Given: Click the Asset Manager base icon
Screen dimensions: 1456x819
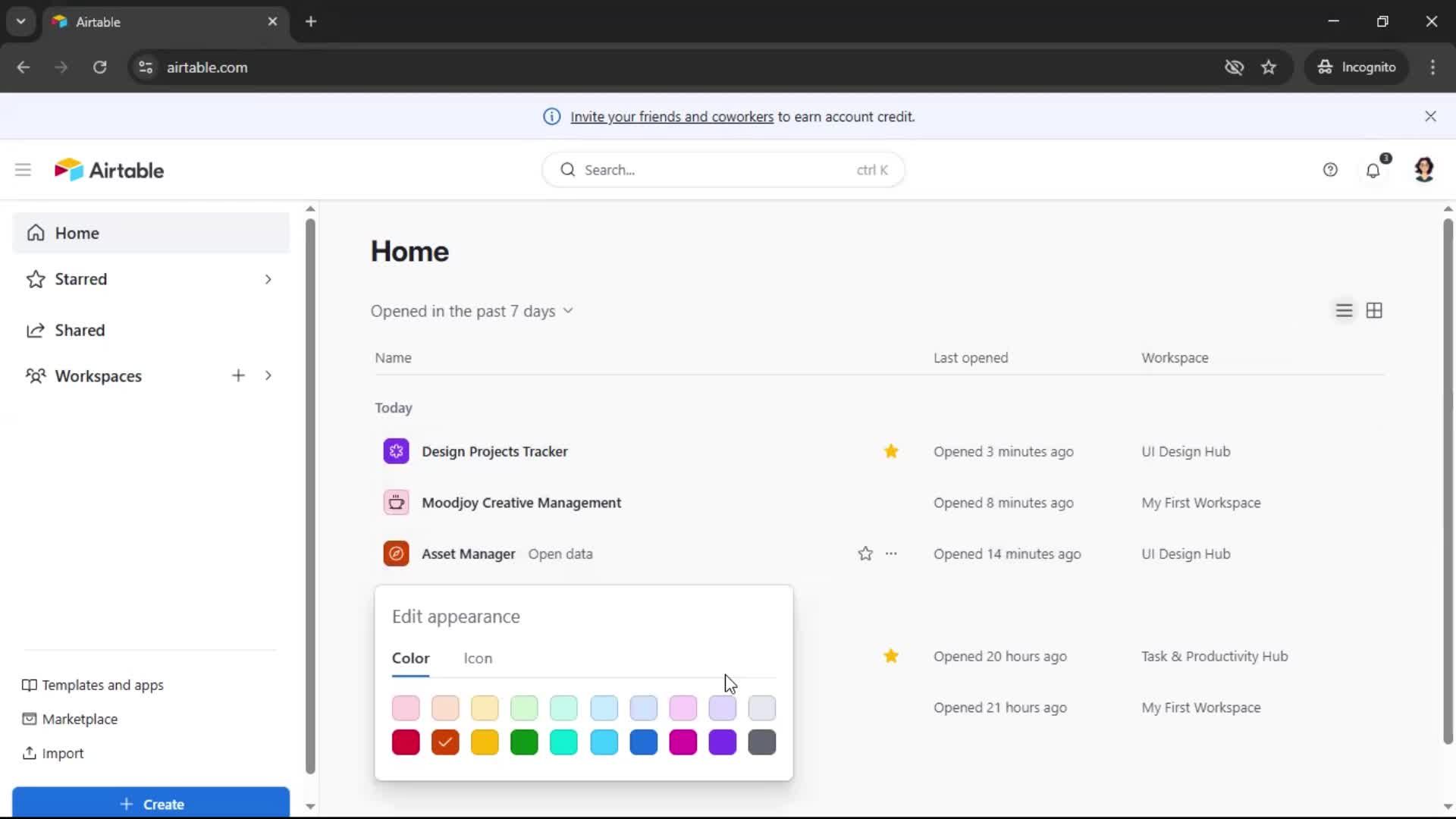Looking at the screenshot, I should [x=396, y=554].
